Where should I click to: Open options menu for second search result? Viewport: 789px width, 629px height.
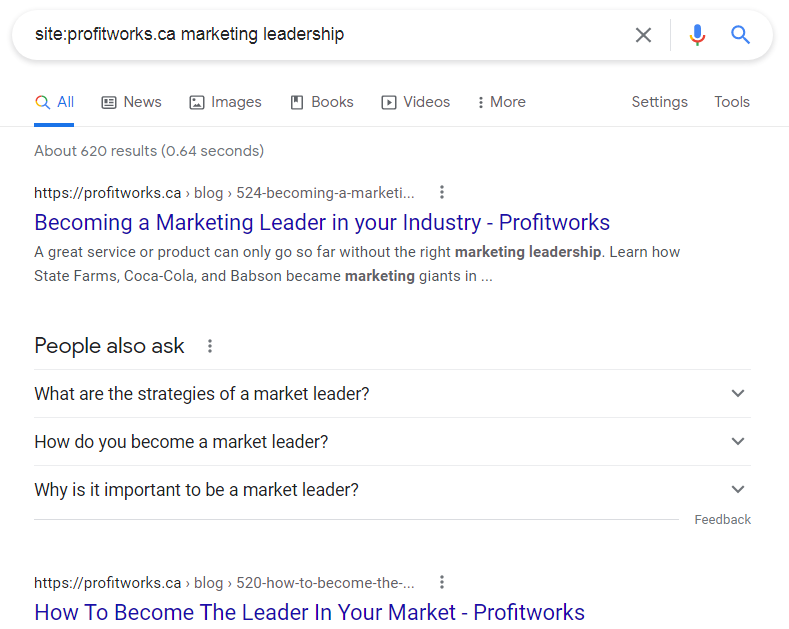442,582
